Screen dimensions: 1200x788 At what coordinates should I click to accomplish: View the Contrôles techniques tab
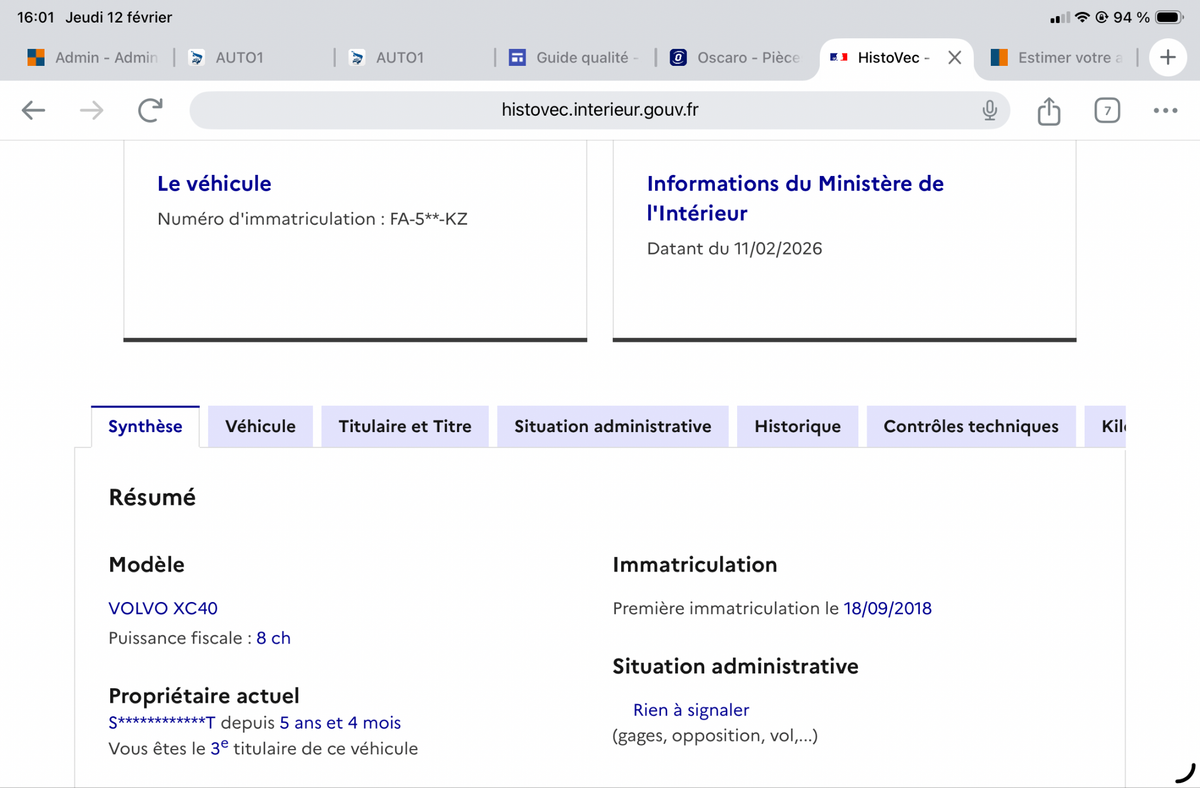pyautogui.click(x=970, y=427)
